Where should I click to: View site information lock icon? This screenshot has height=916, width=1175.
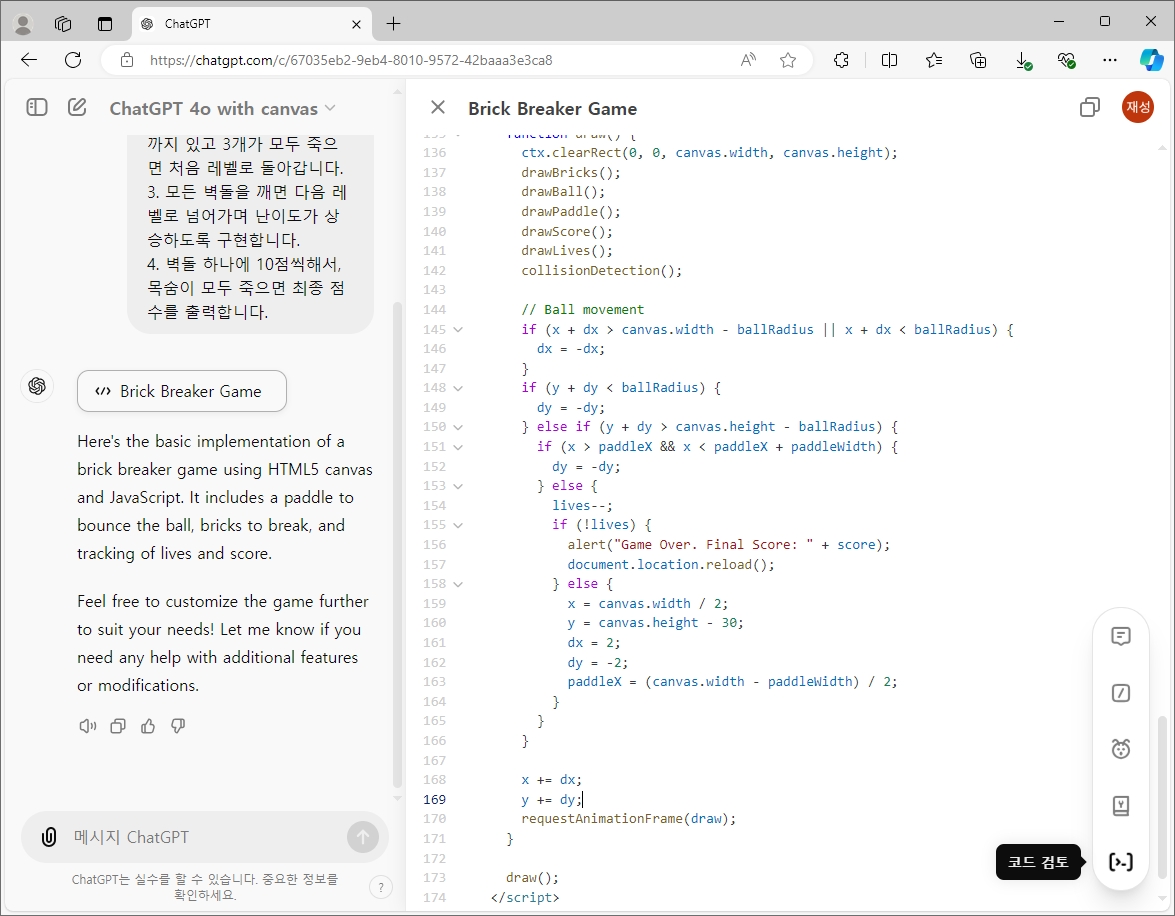point(127,60)
